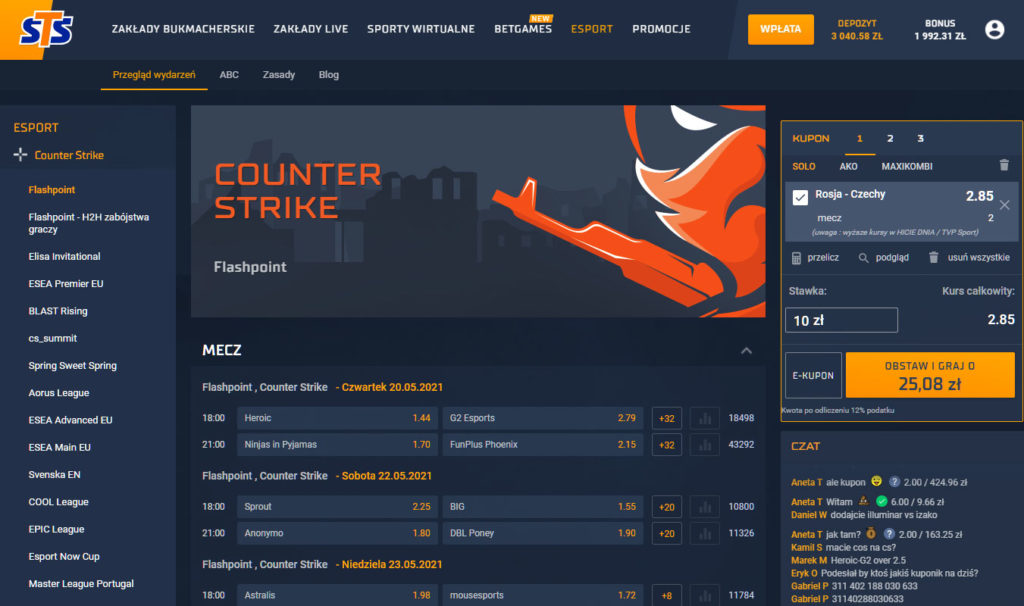Bet on Astralis at 1.98
1024x606 pixels.
click(337, 596)
